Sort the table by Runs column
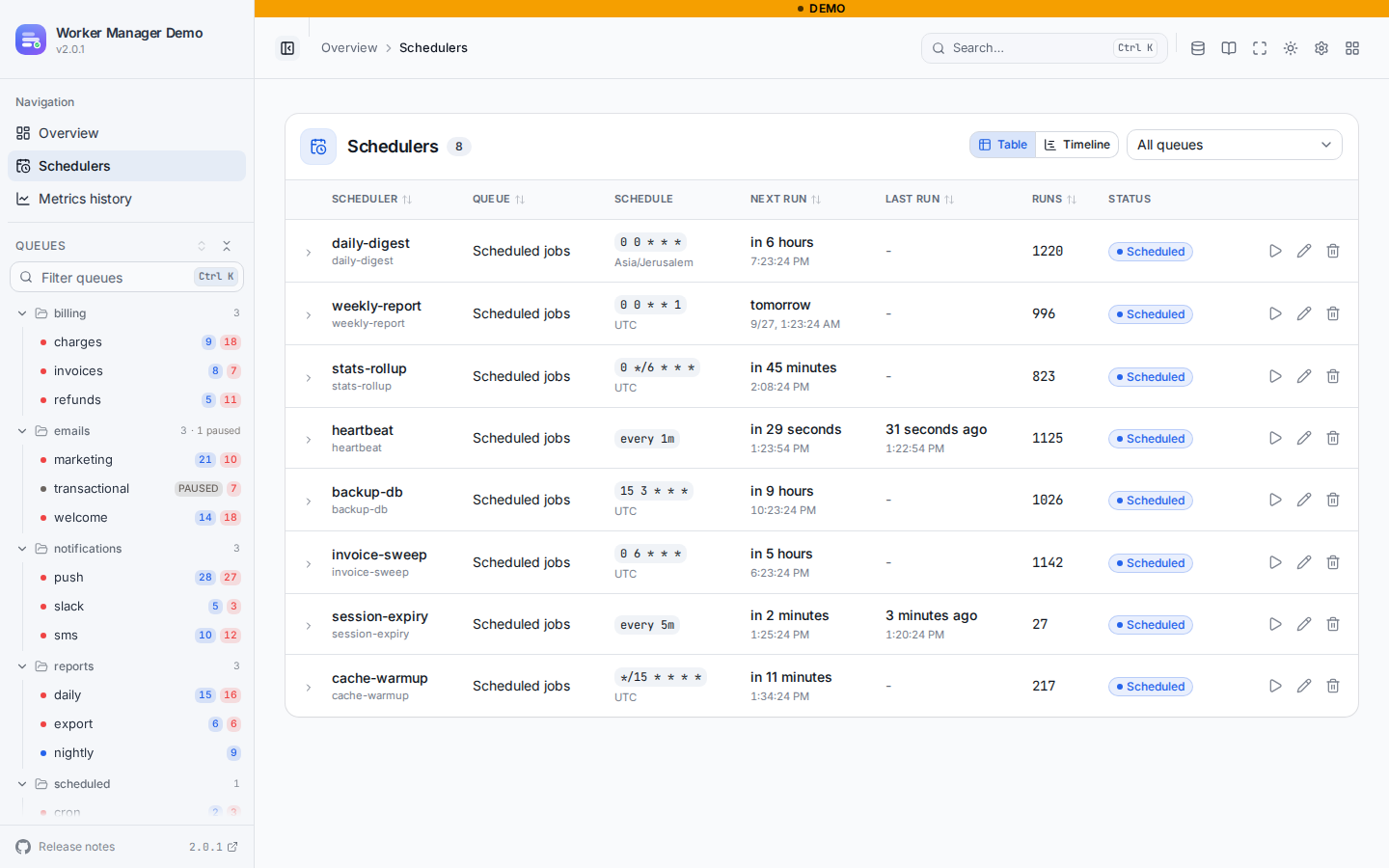 click(1053, 200)
